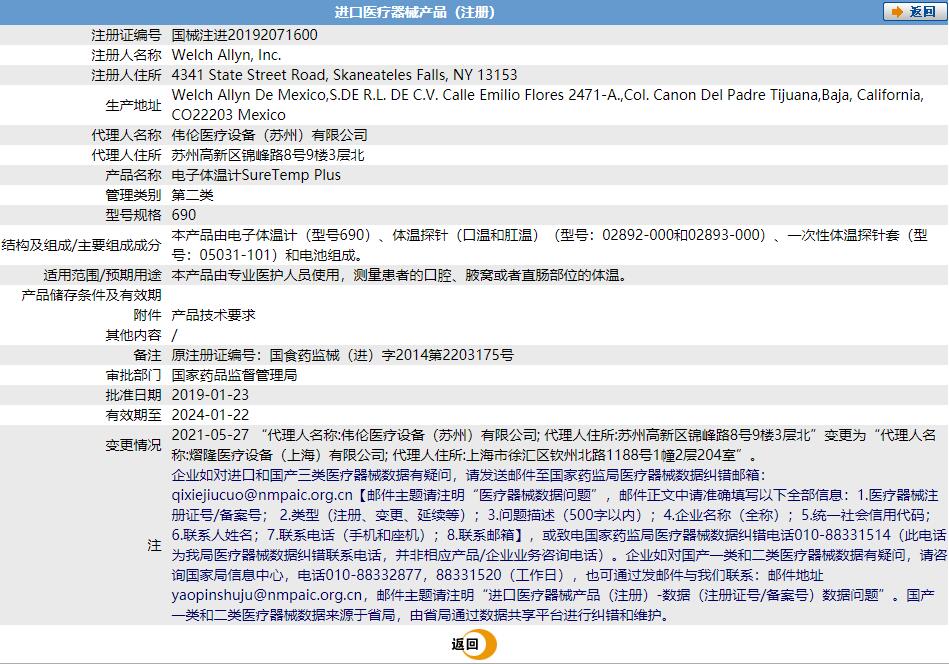Open the 产品技术要求 attachment link
The height and width of the screenshot is (664, 949).
click(x=213, y=315)
